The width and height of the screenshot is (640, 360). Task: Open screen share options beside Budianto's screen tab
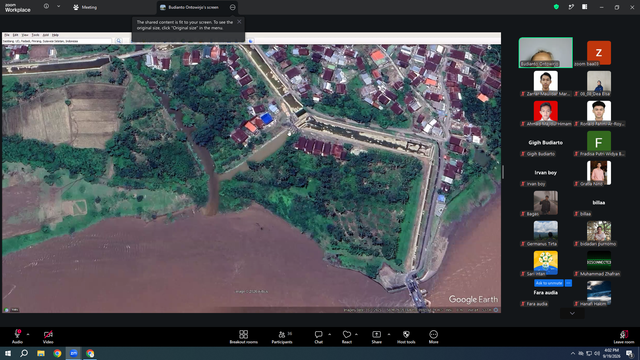click(x=232, y=7)
